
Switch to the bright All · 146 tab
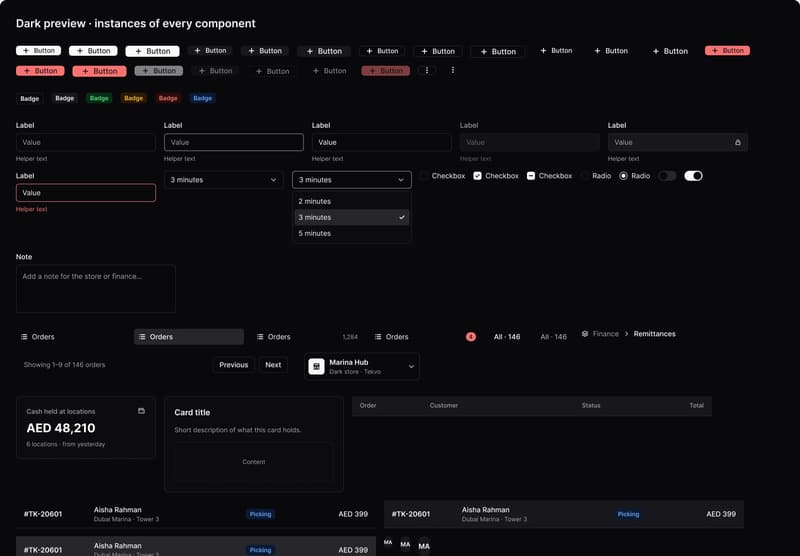[x=507, y=337]
